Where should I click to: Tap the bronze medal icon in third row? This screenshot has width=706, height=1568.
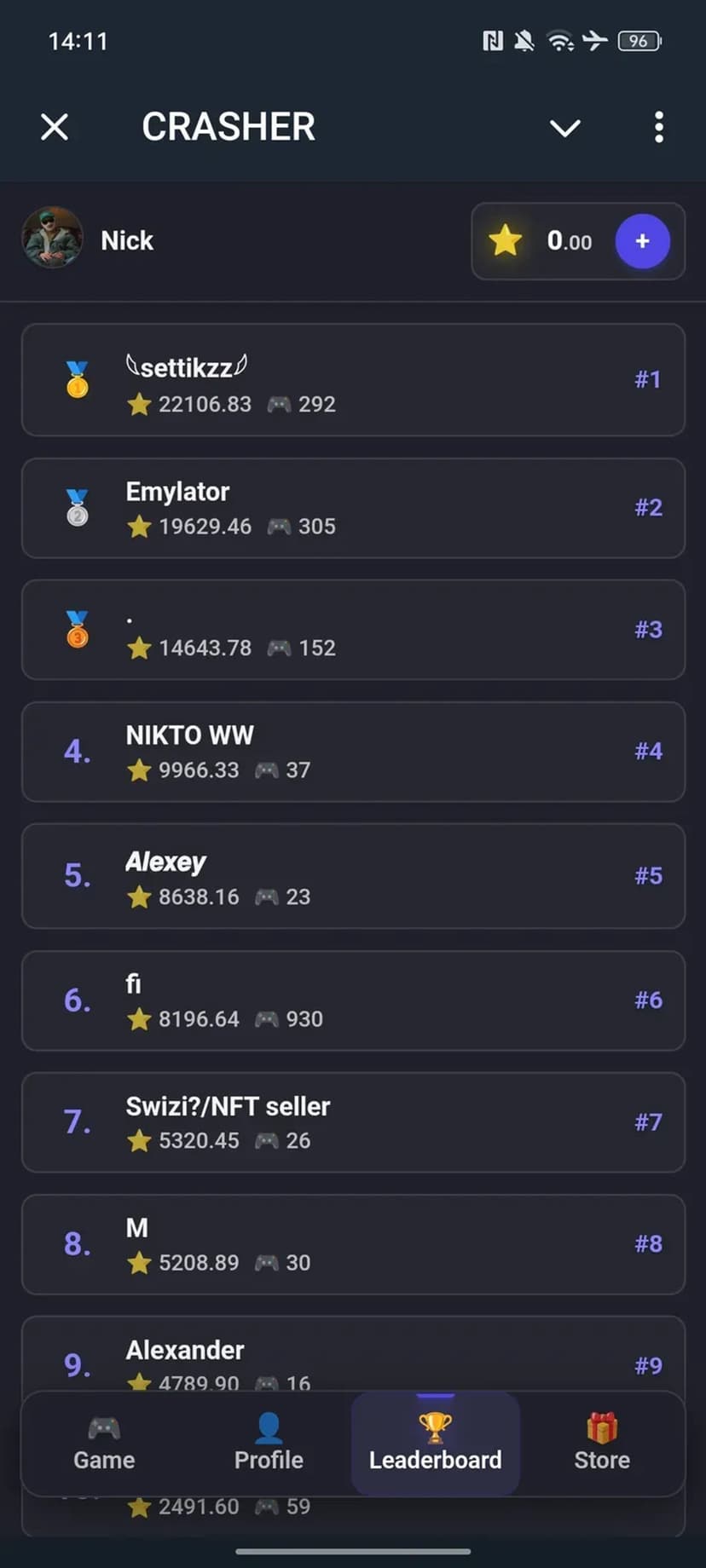click(x=77, y=629)
